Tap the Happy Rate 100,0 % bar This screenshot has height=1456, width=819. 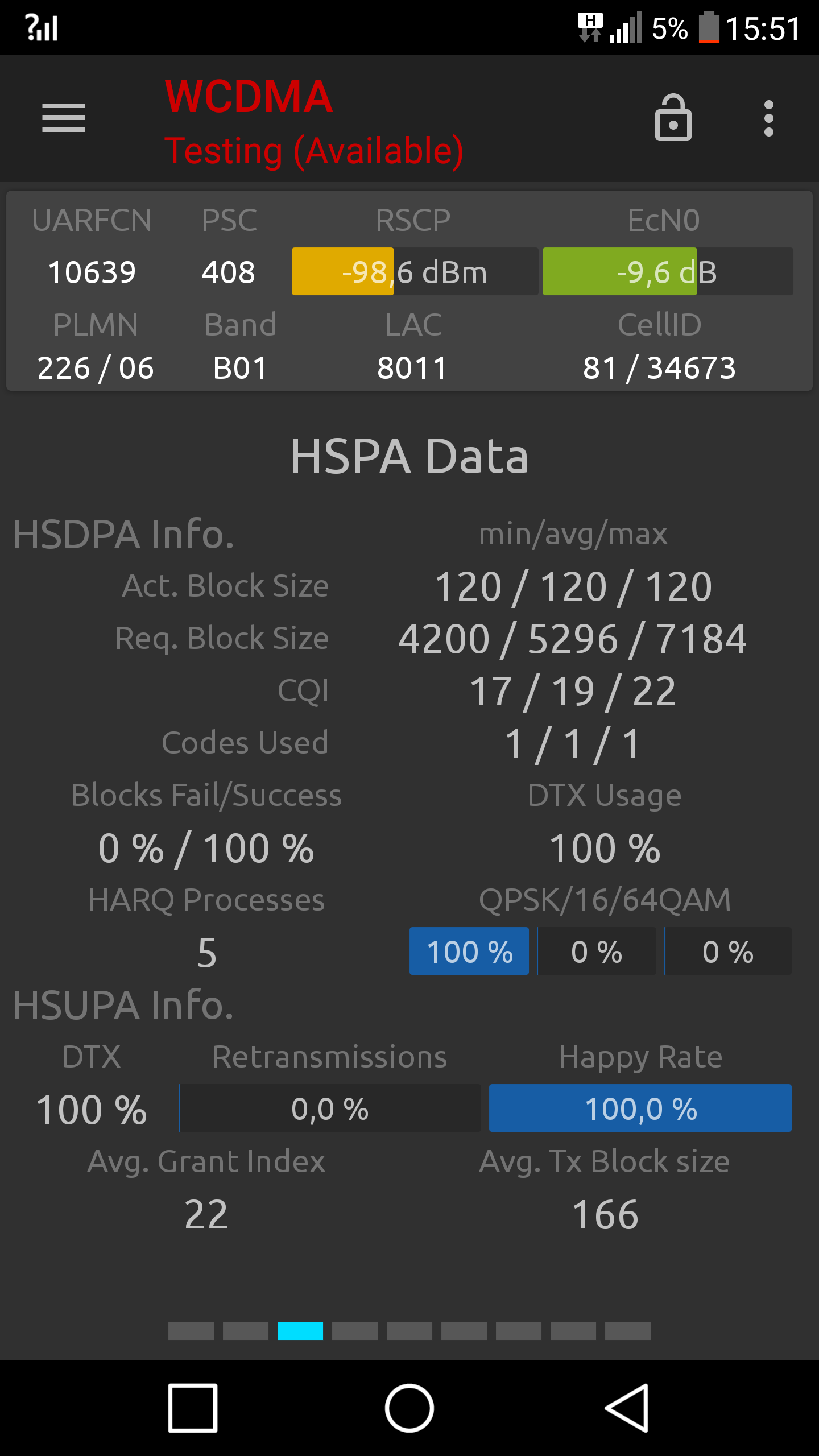click(640, 1108)
